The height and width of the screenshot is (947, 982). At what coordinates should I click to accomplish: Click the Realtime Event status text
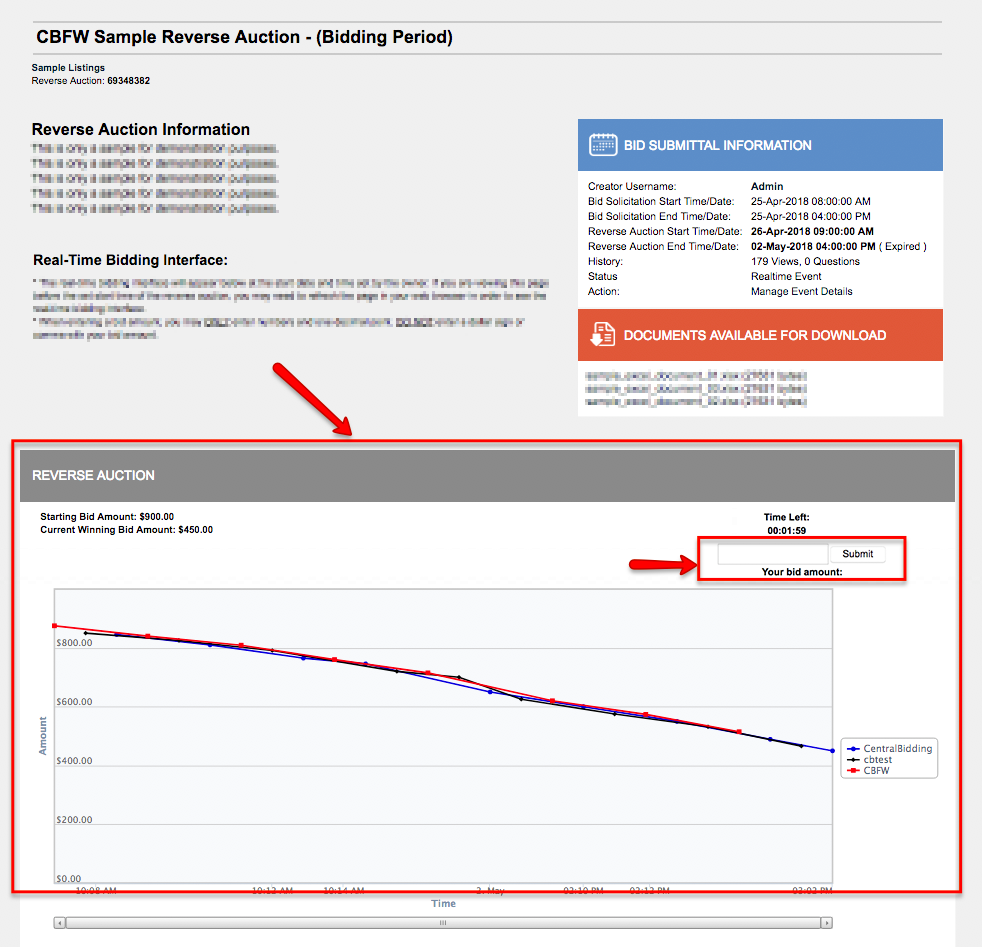pos(786,277)
